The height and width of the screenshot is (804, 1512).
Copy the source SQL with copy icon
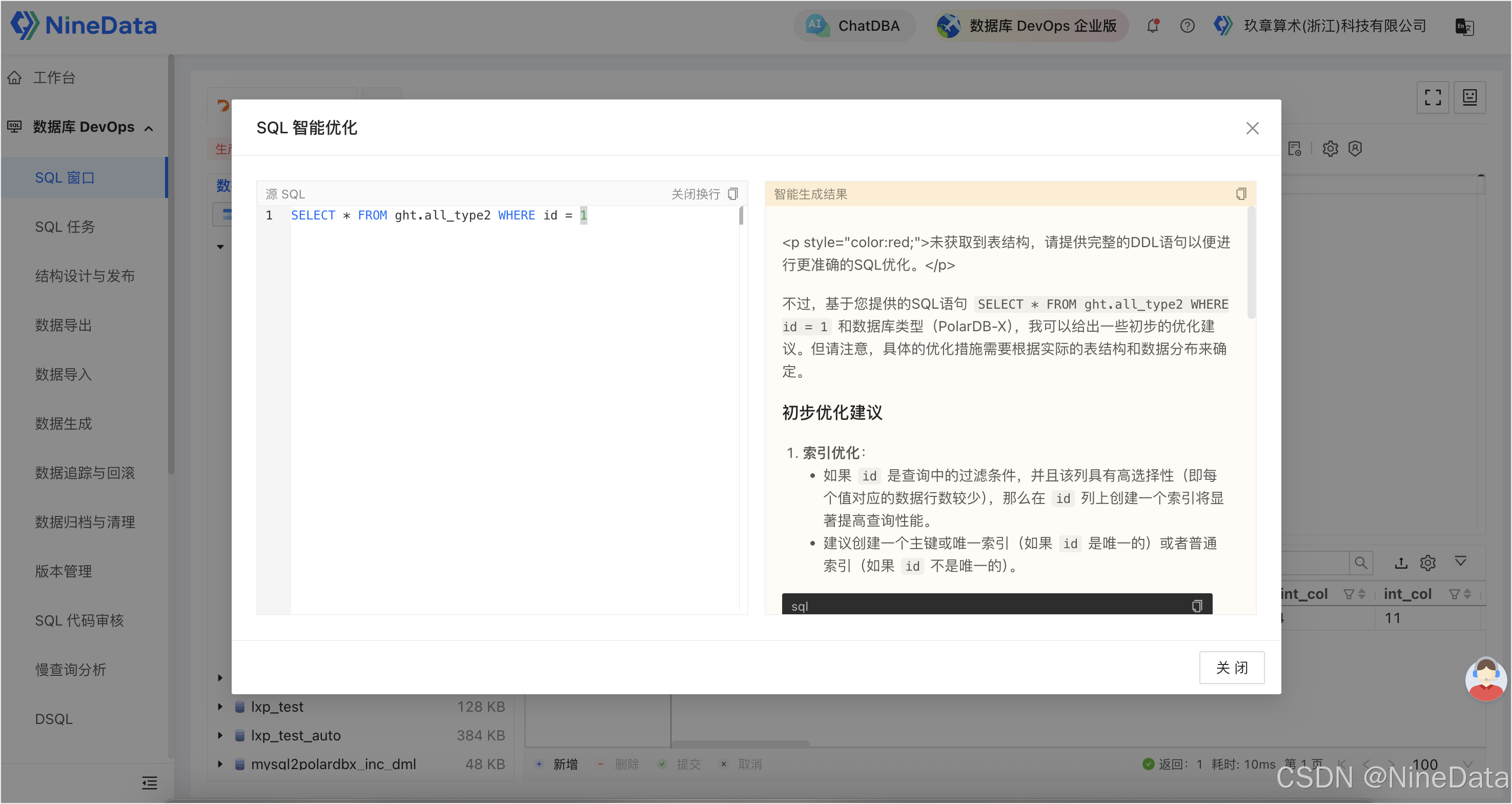tap(732, 194)
